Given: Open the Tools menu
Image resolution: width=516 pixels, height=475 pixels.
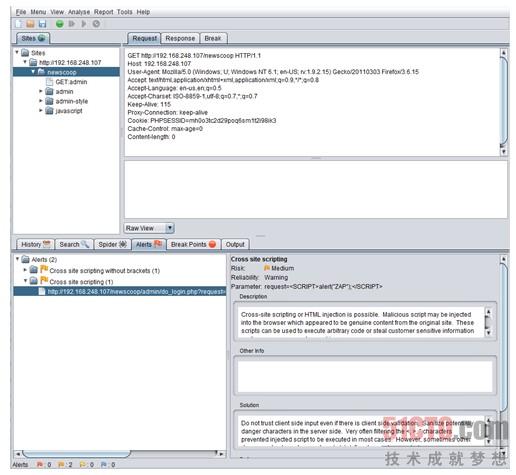Looking at the screenshot, I should coord(125,12).
